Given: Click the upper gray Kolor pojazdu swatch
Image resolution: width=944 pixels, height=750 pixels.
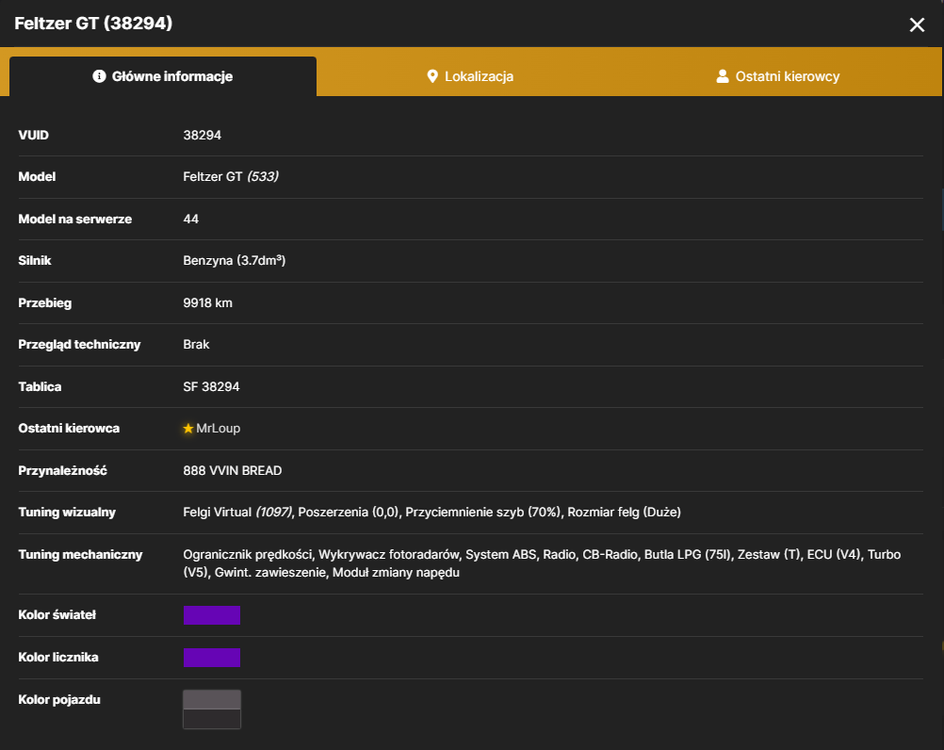Looking at the screenshot, I should 212,700.
